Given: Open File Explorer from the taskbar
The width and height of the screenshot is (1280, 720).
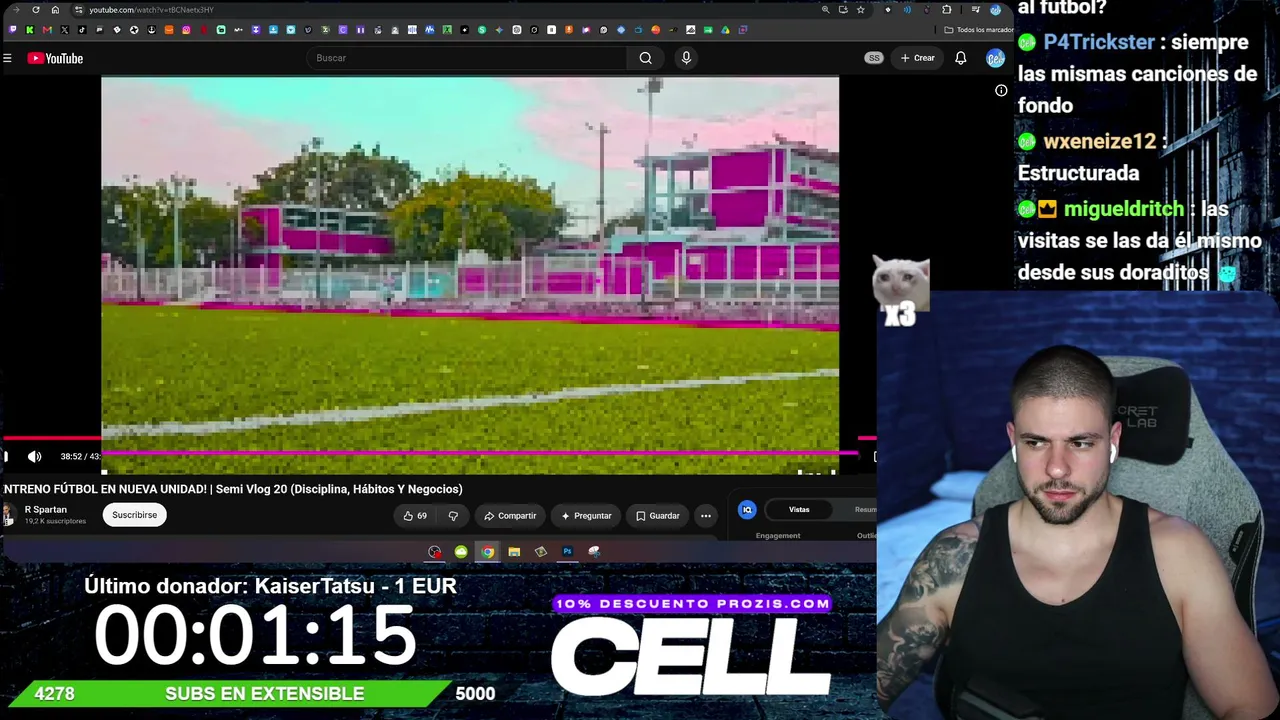Looking at the screenshot, I should [514, 552].
